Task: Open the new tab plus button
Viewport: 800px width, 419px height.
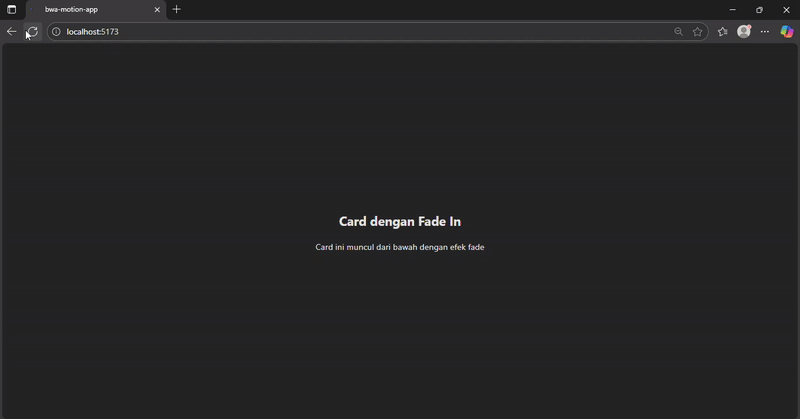Action: [177, 10]
